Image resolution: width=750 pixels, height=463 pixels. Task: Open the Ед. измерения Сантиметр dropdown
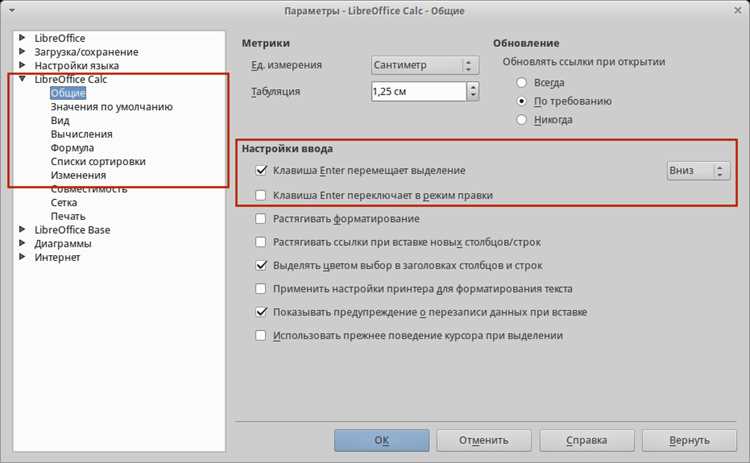point(425,65)
